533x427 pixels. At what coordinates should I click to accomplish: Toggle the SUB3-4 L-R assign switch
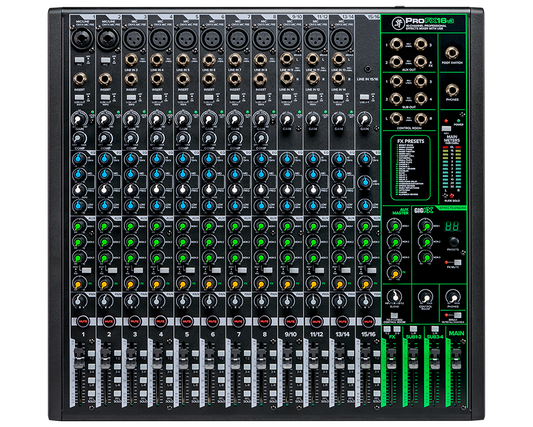(x=435, y=329)
